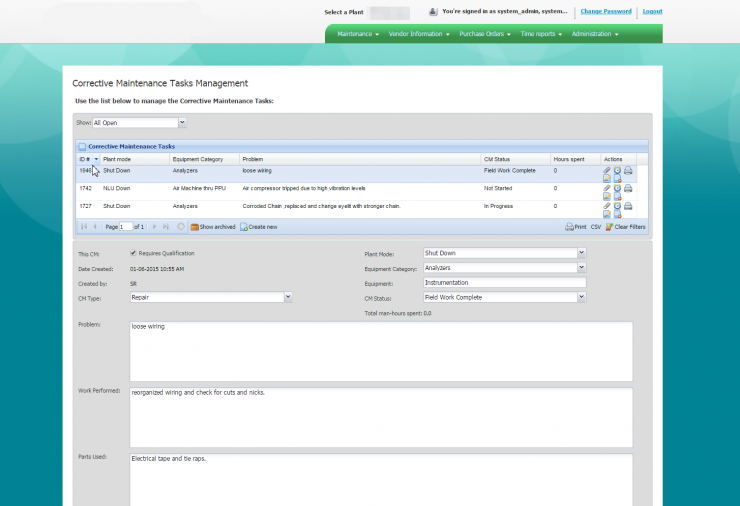The image size is (740, 506).
Task: Click 'In Progress' status cell
Action: [498, 206]
